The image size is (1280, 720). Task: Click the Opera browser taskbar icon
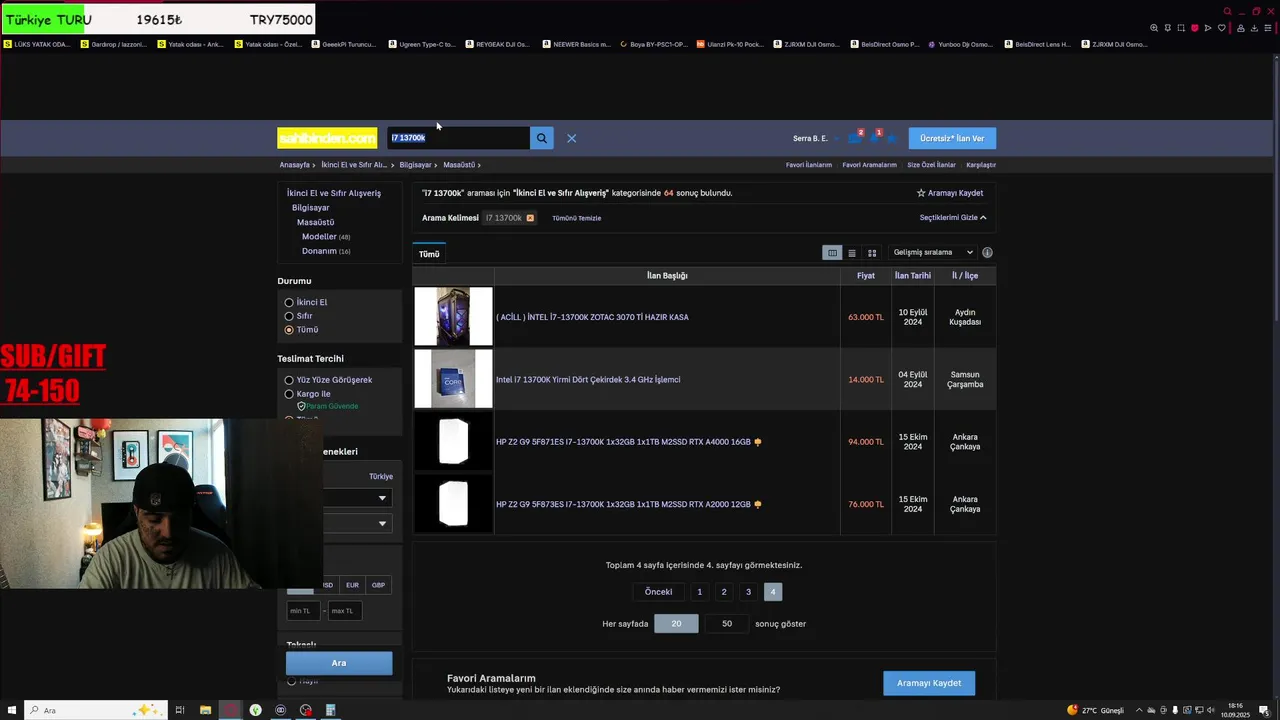(x=230, y=710)
